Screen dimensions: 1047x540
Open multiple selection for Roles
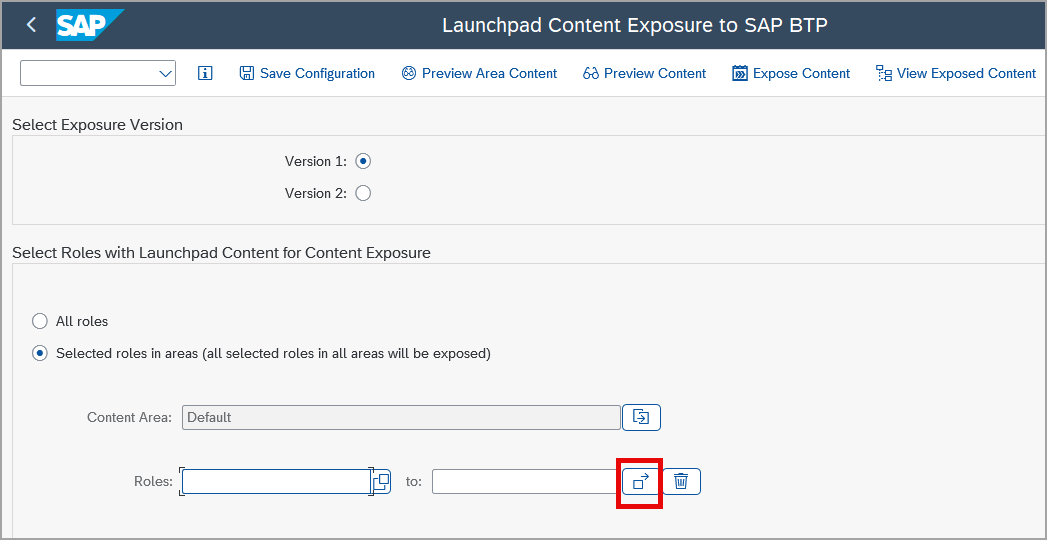(641, 481)
